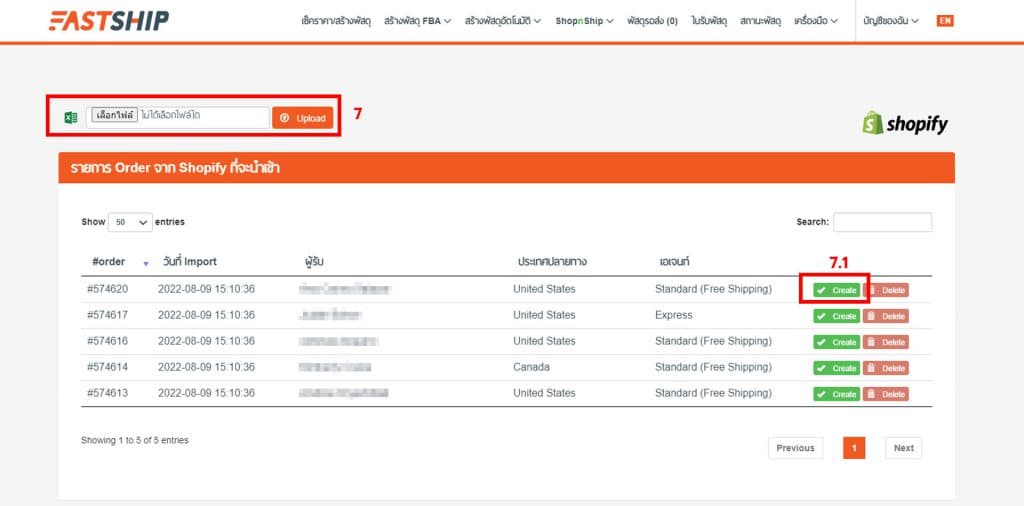The width and height of the screenshot is (1024, 506).
Task: Focus the Search input field
Action: tap(882, 222)
